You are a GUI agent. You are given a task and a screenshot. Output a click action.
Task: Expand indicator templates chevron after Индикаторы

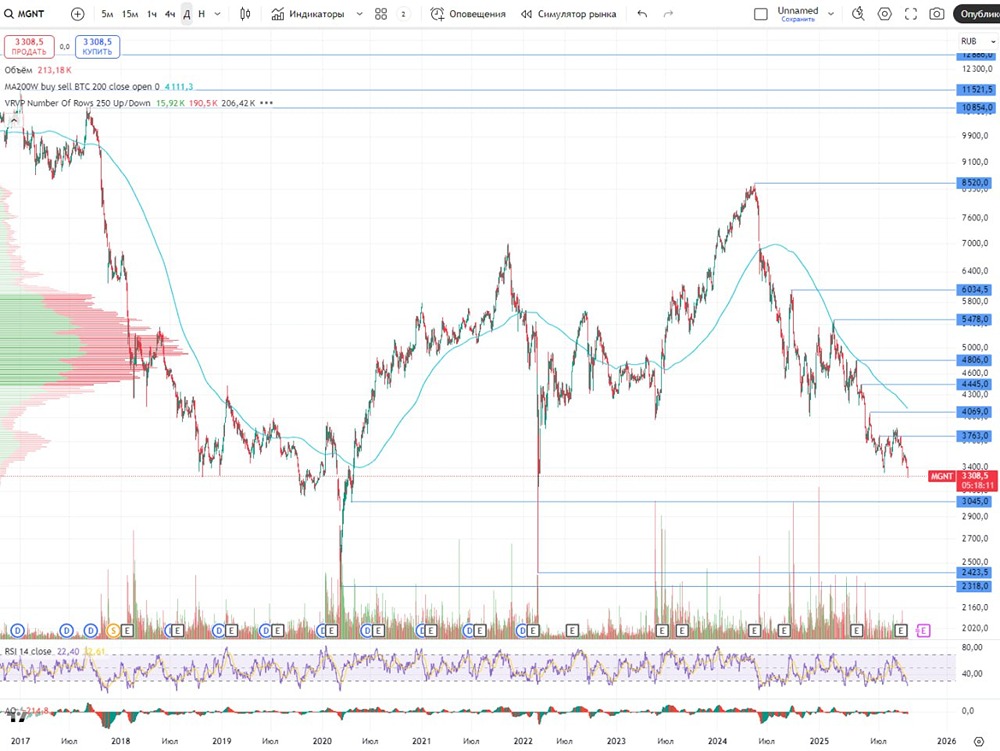(x=359, y=13)
